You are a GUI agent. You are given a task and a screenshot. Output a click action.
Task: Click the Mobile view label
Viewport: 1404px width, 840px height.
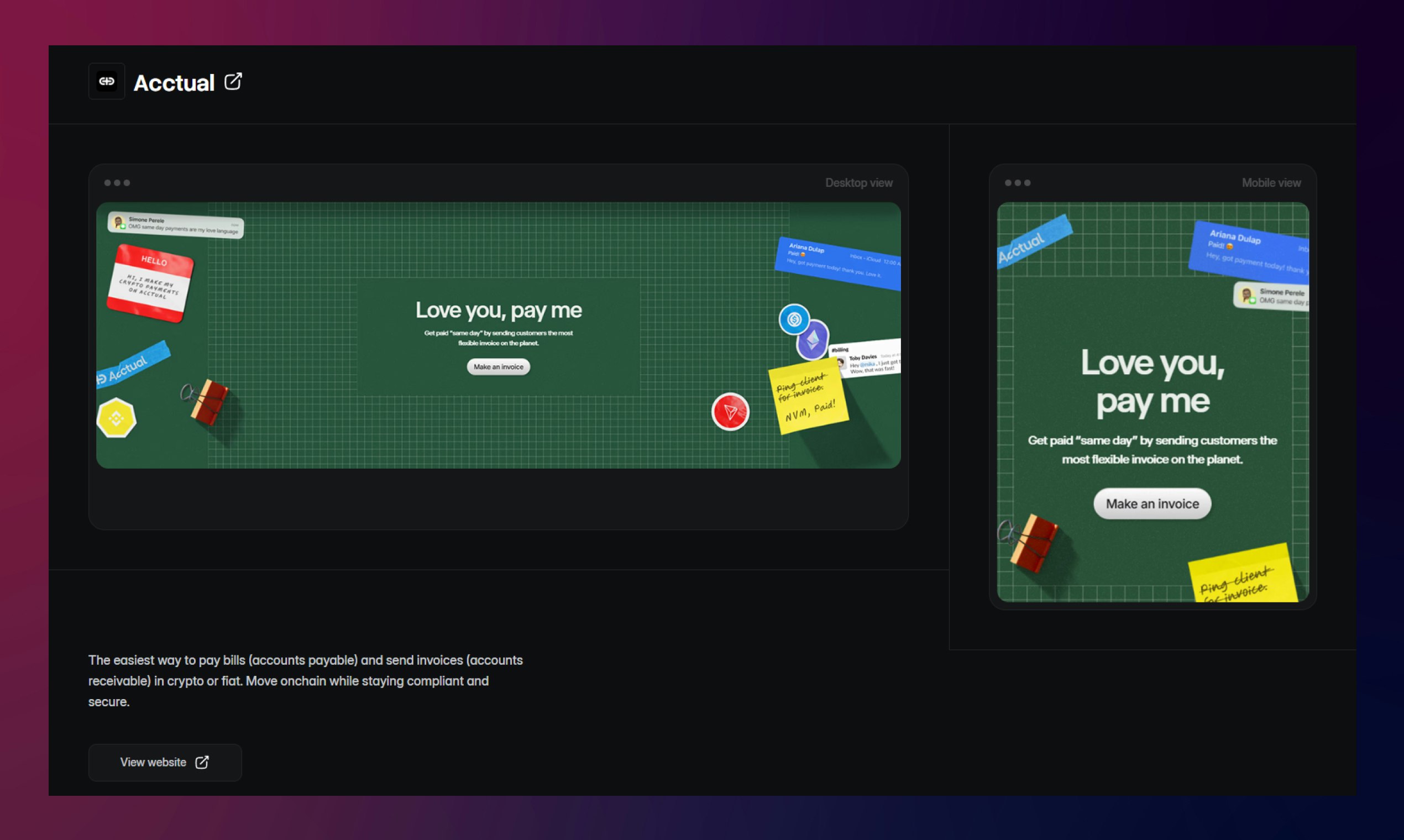[1271, 183]
